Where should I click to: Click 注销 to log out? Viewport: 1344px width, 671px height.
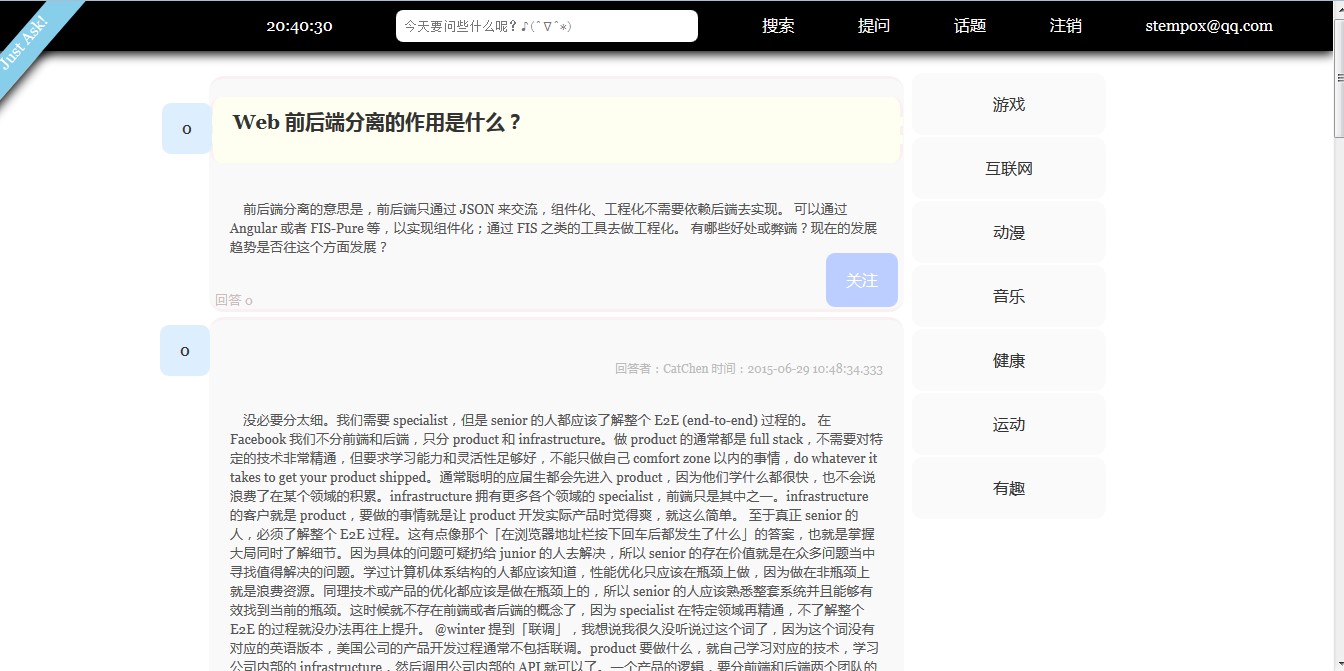(1066, 26)
